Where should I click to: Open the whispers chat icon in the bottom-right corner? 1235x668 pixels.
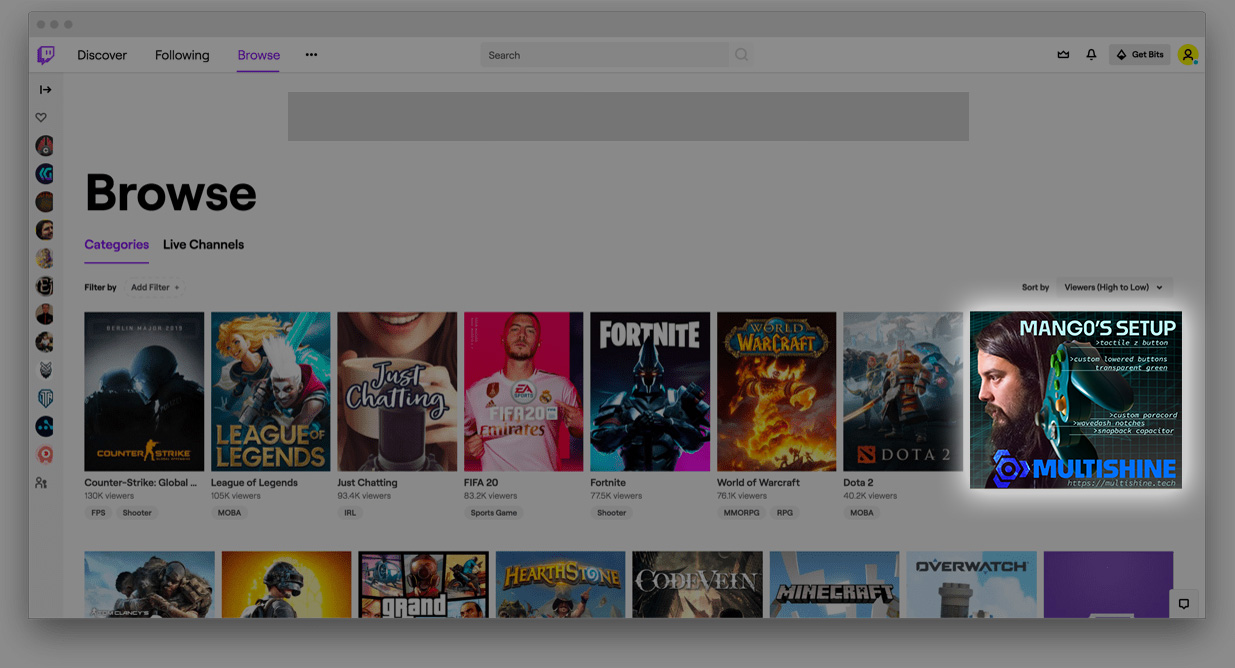coord(1183,604)
